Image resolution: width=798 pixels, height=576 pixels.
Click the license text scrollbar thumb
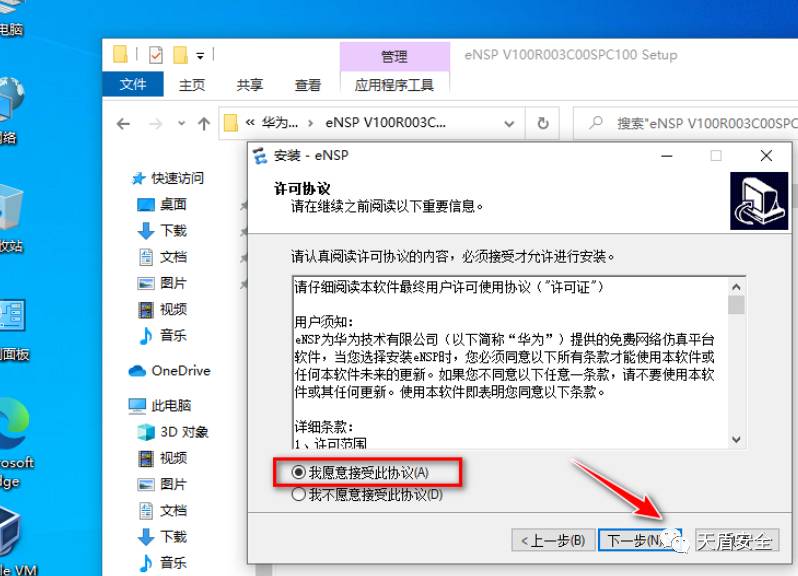[x=736, y=305]
